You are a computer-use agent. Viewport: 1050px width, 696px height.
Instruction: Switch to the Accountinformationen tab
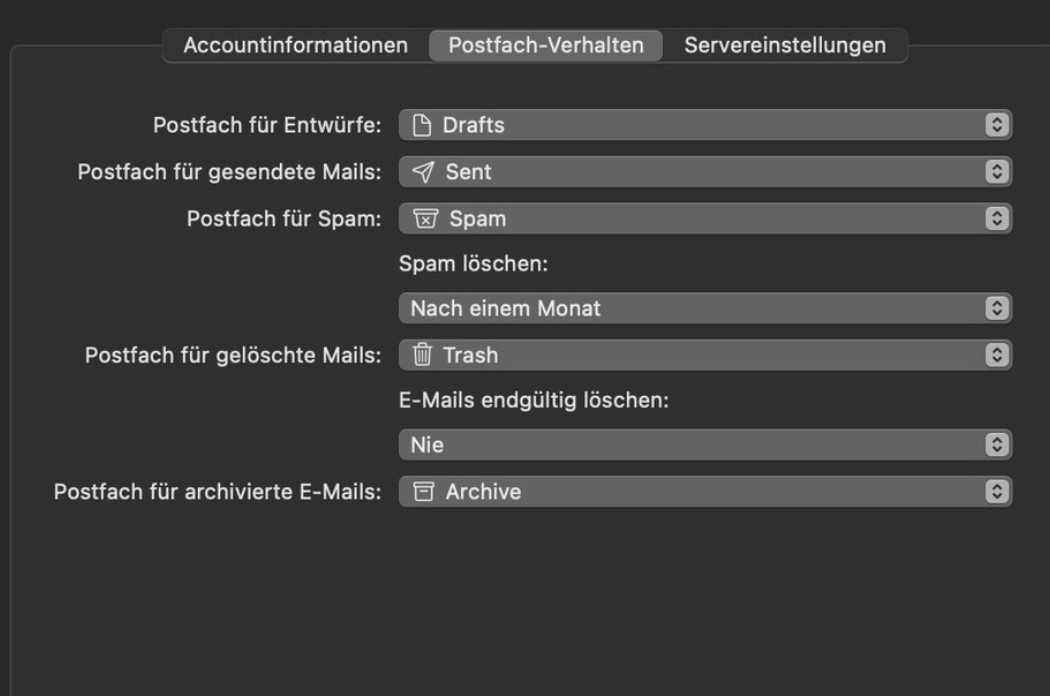[x=296, y=45]
